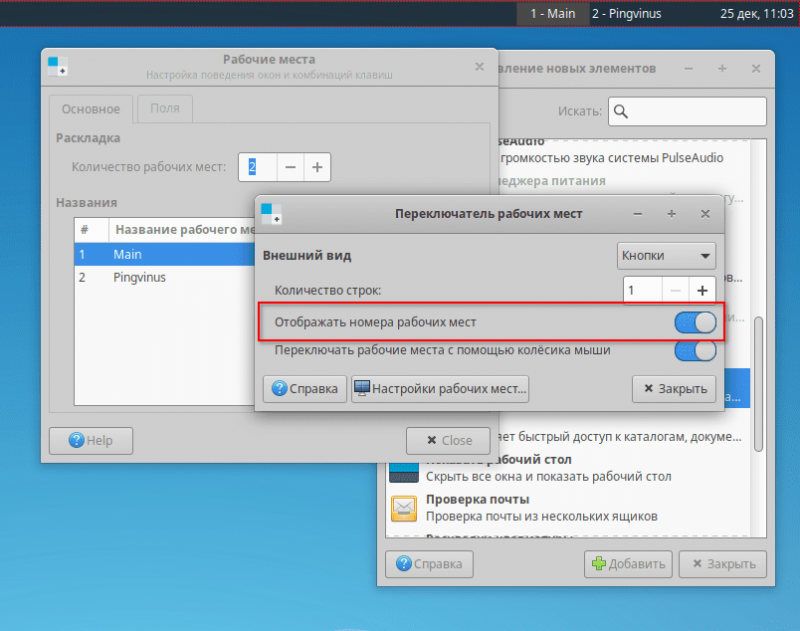Decrease Количество рабочих мест with minus
This screenshot has width=800, height=631.
(290, 167)
